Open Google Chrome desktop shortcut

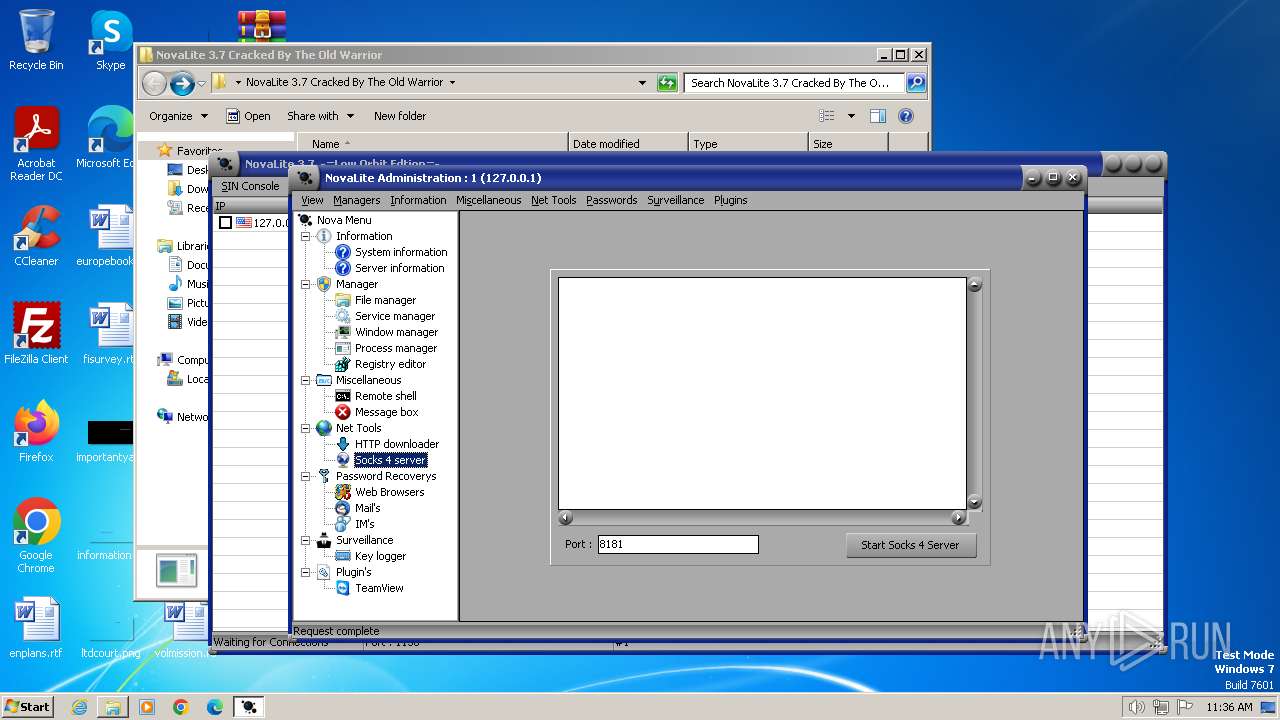pyautogui.click(x=36, y=536)
